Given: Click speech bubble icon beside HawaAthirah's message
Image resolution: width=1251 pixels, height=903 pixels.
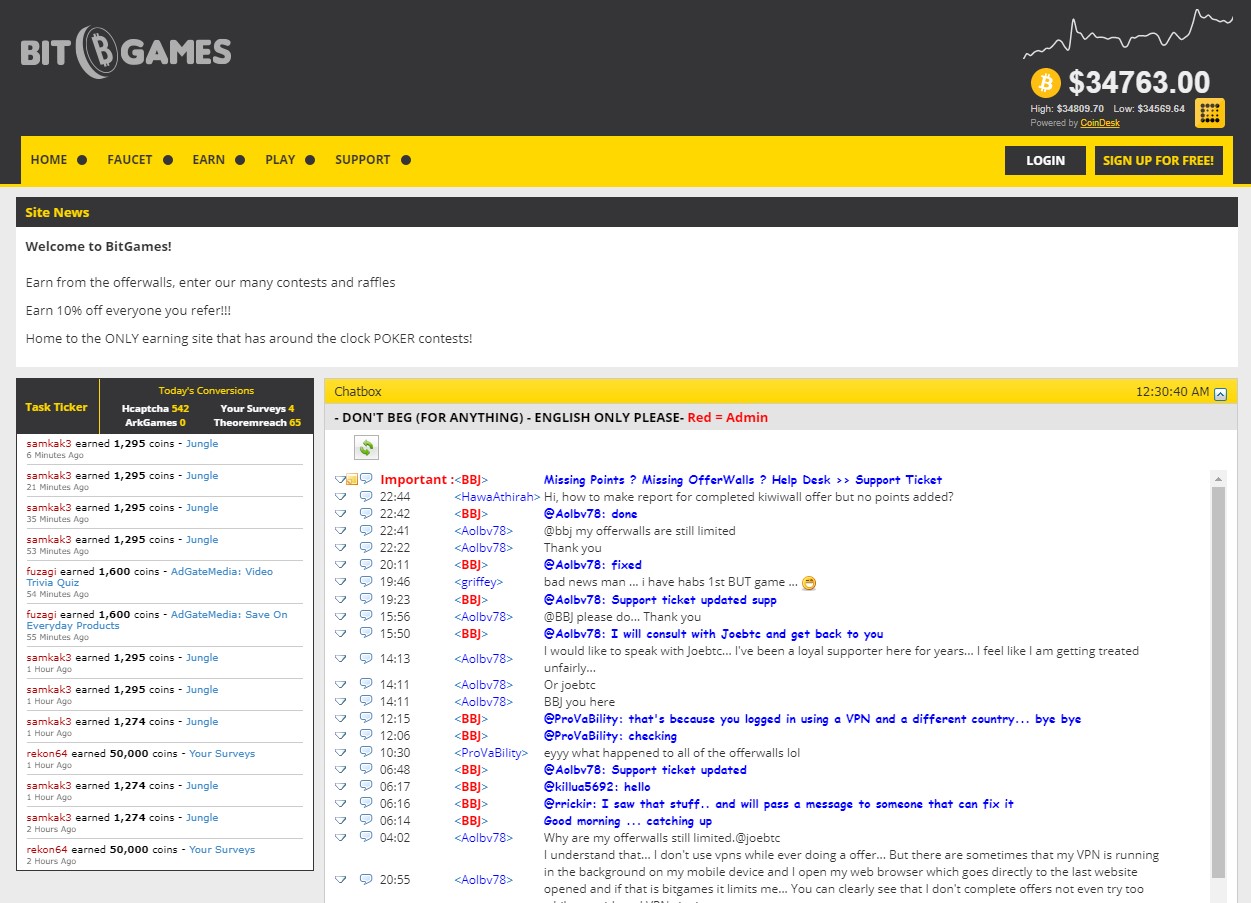Looking at the screenshot, I should 366,497.
